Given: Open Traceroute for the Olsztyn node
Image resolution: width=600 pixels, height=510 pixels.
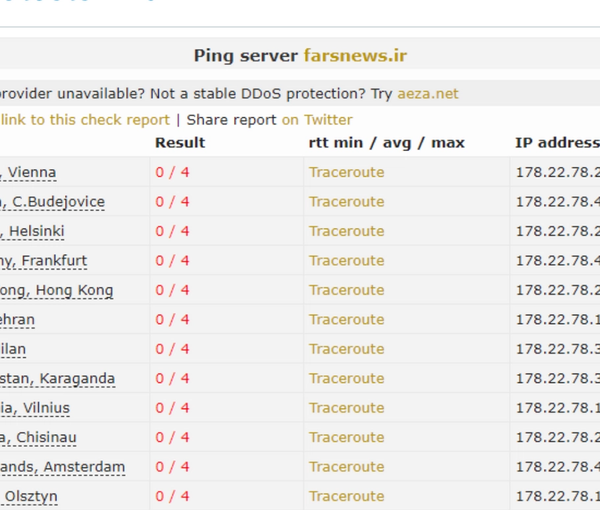Looking at the screenshot, I should pos(347,496).
